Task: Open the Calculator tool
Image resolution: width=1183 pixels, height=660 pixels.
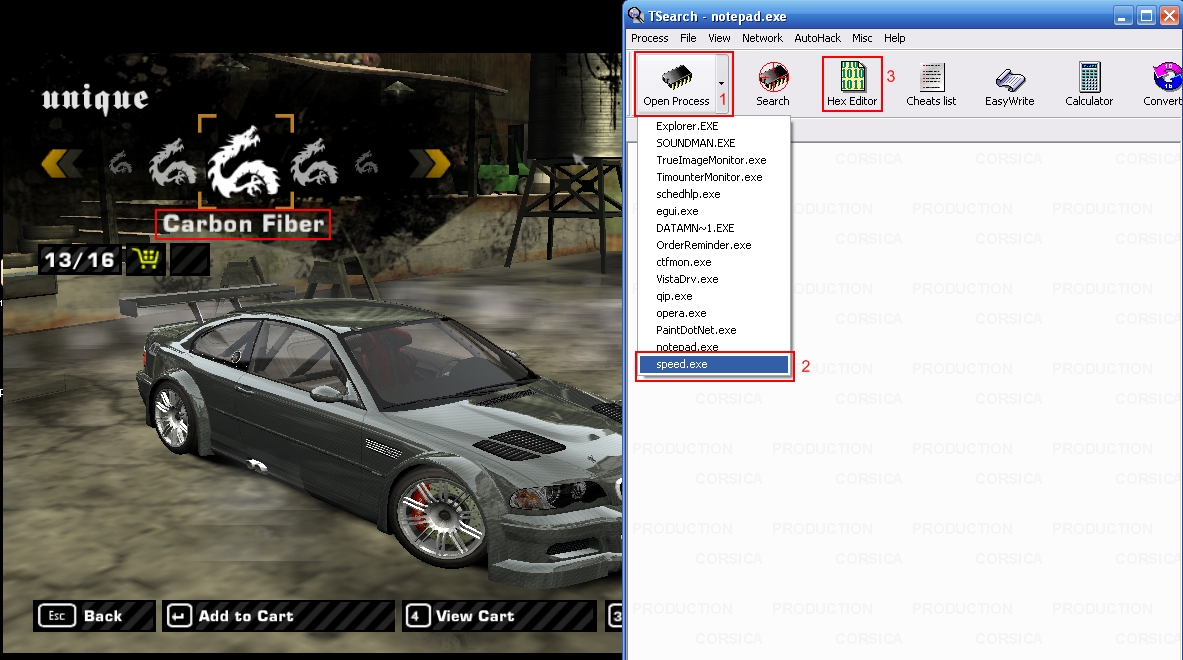Action: pyautogui.click(x=1089, y=84)
